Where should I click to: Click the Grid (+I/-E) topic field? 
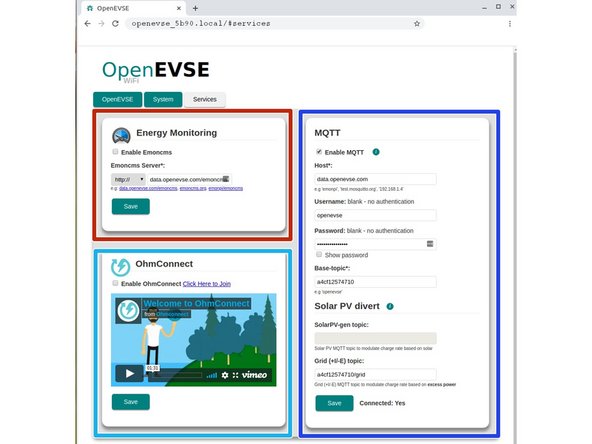pyautogui.click(x=375, y=374)
